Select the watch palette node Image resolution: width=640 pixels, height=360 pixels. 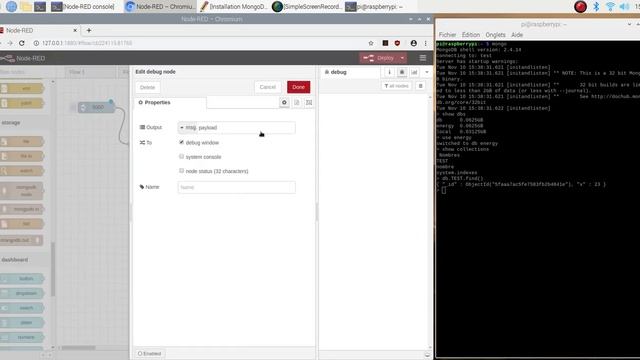click(x=22, y=171)
